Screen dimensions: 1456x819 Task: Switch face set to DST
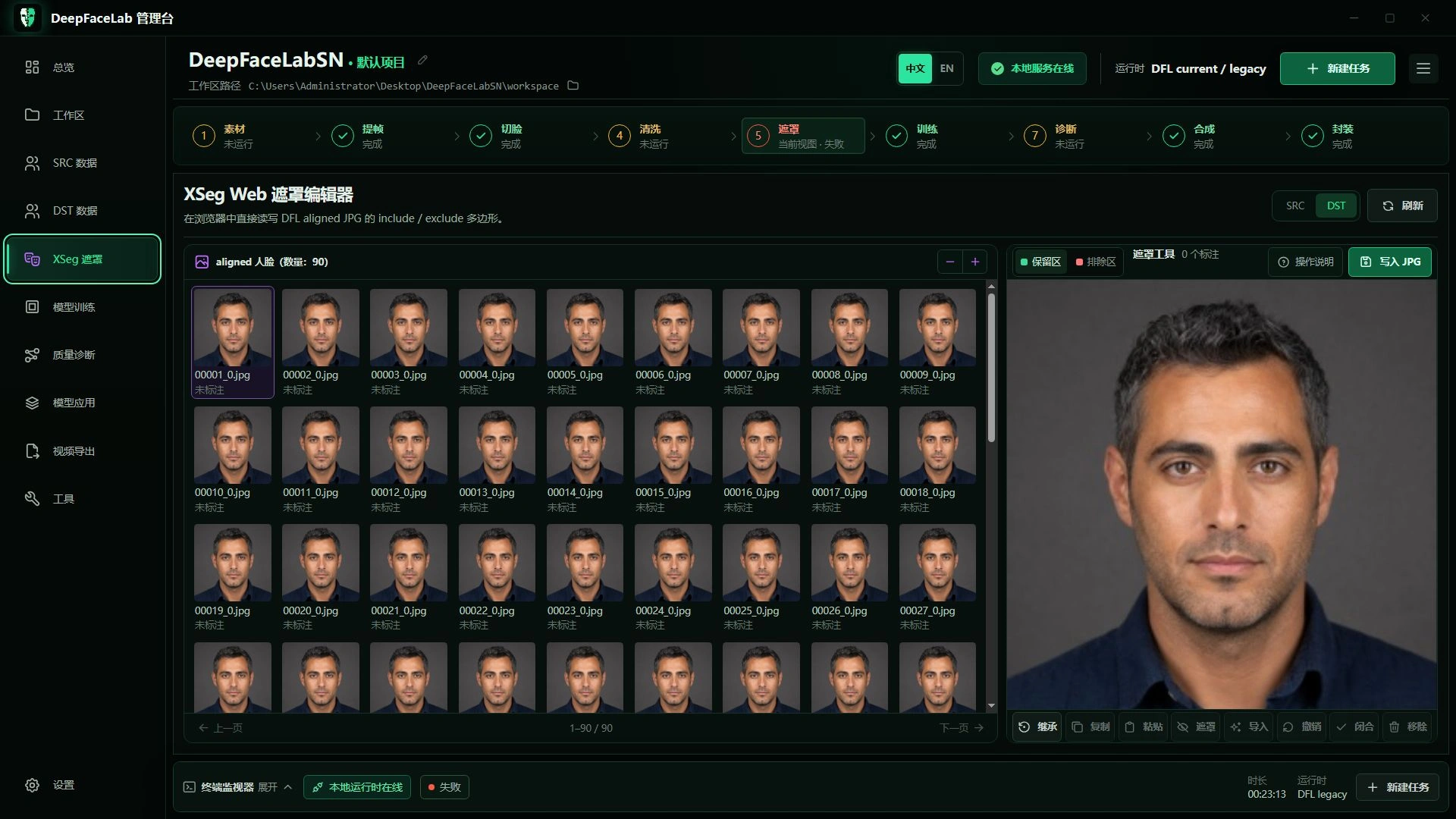click(x=1336, y=206)
